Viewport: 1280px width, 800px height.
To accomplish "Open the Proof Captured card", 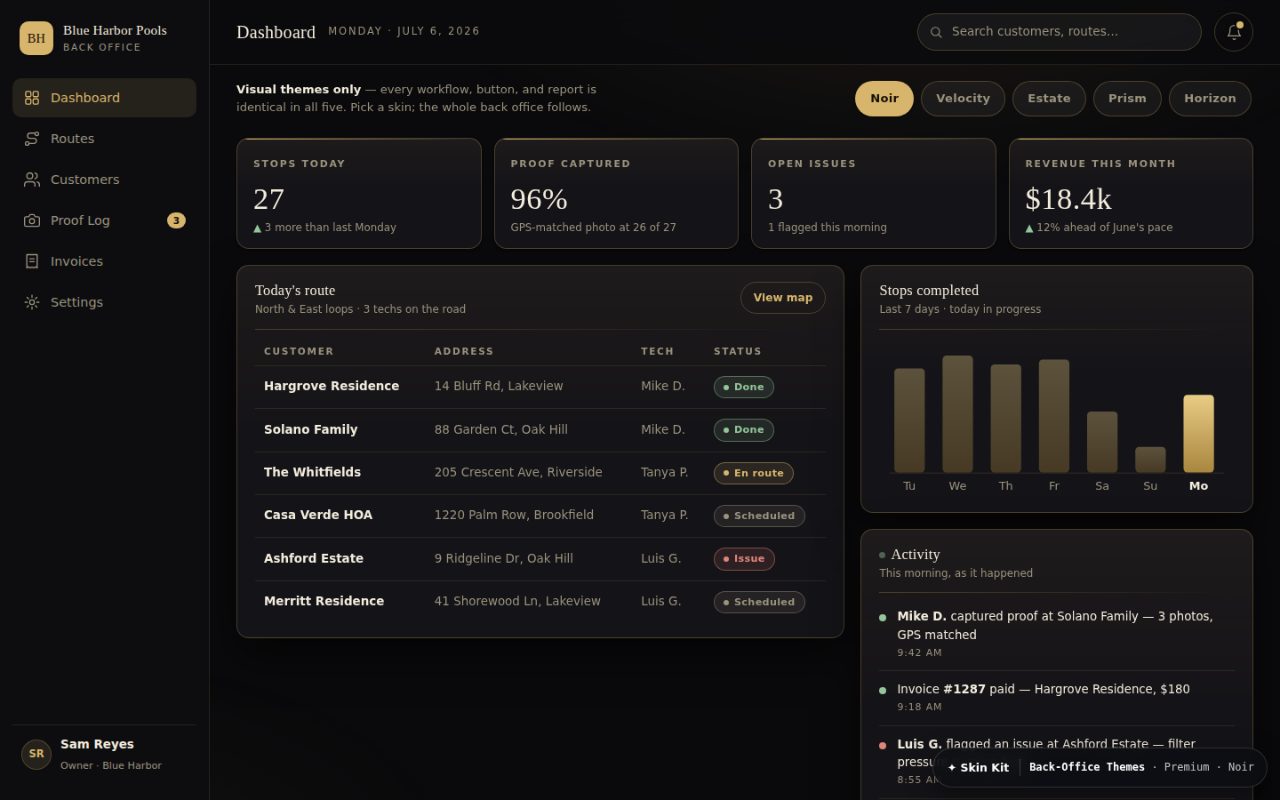I will (616, 194).
